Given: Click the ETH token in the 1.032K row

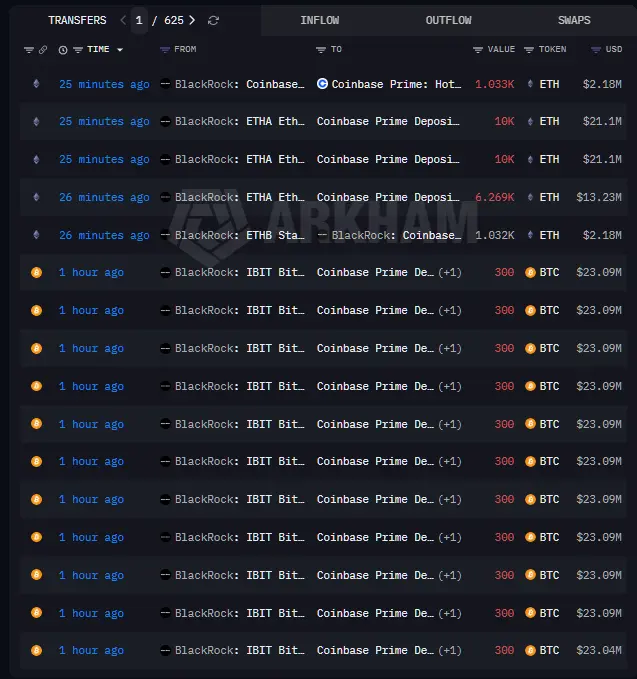Looking at the screenshot, I should [x=543, y=235].
